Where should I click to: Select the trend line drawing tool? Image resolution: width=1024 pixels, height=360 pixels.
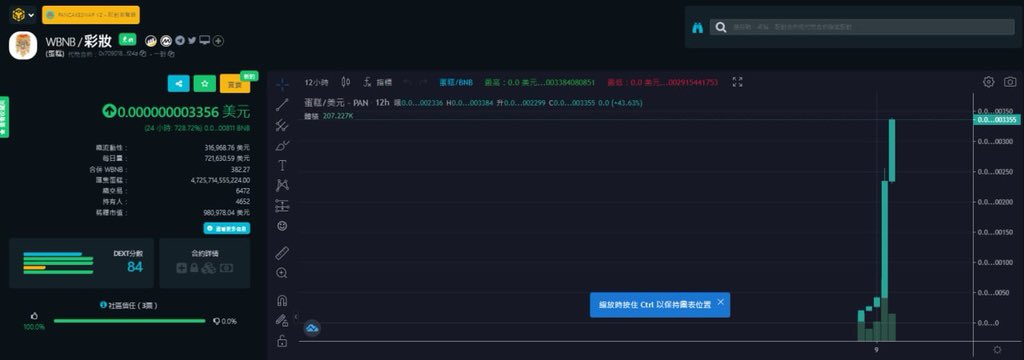282,104
